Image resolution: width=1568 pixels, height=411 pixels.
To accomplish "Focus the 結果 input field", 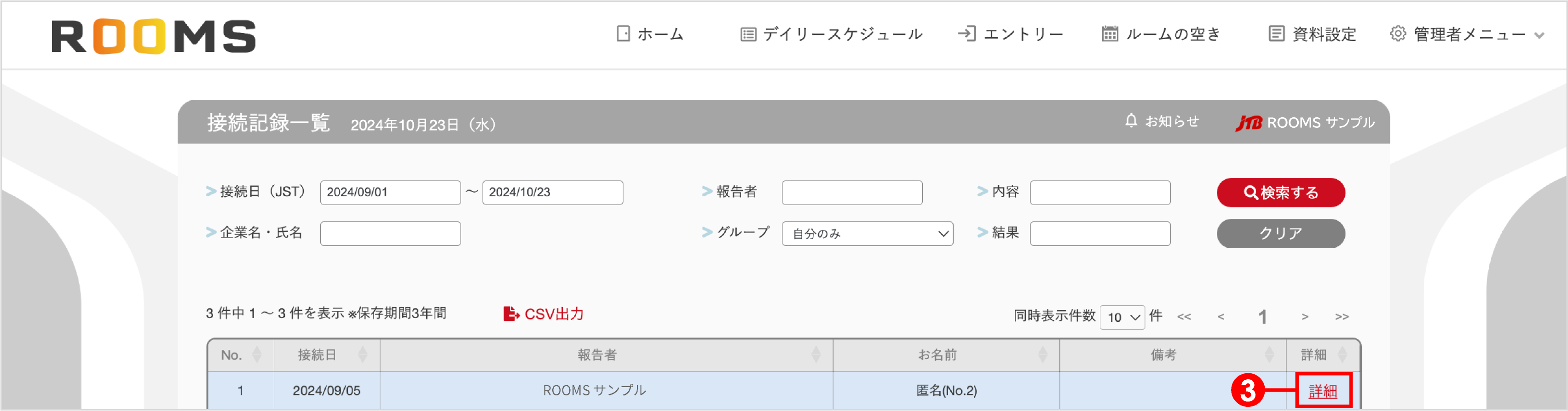I will pos(1100,234).
